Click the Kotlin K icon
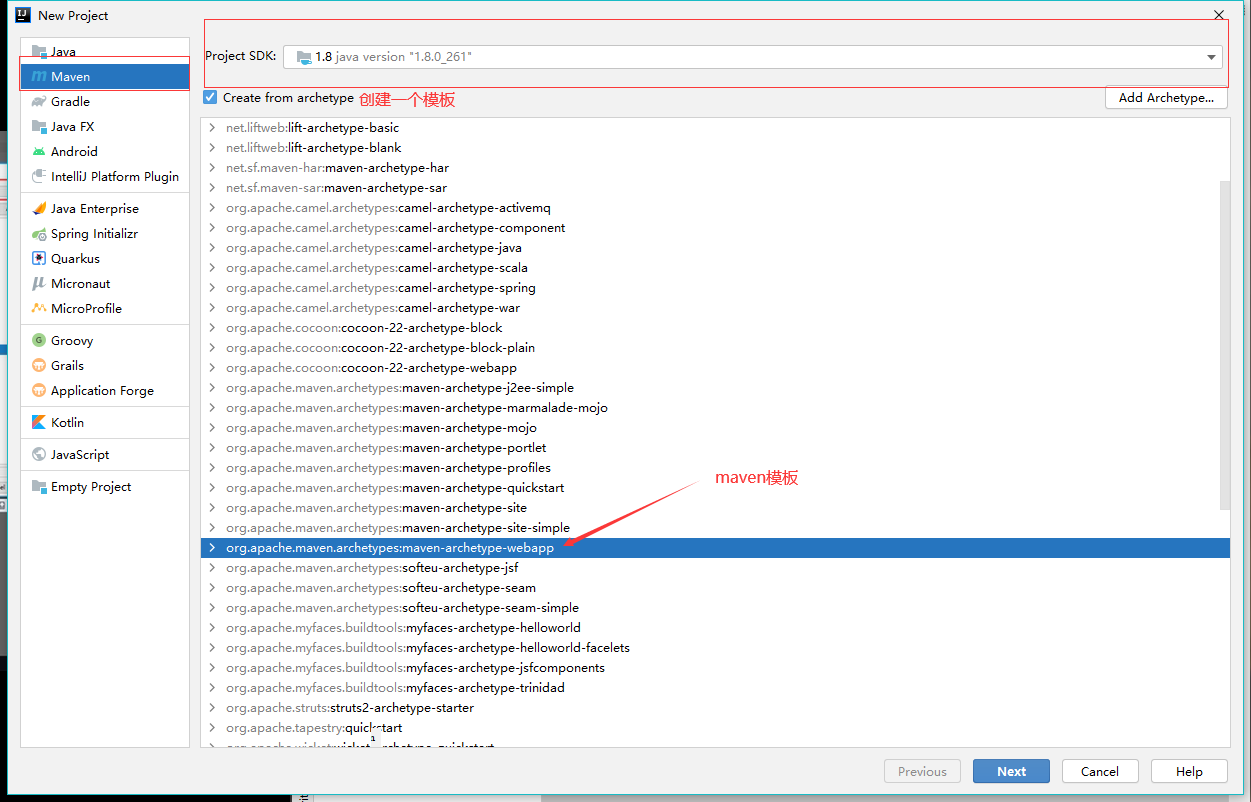 [39, 423]
